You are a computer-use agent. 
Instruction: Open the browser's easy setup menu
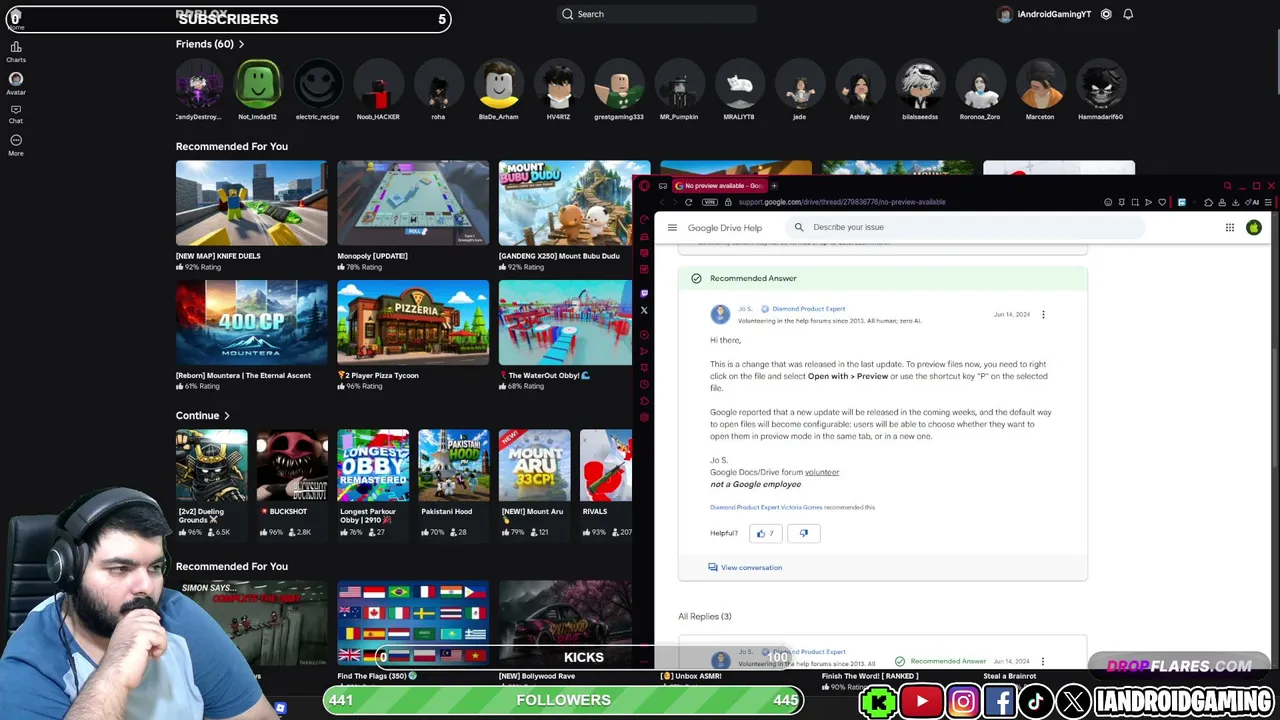tap(1266, 202)
